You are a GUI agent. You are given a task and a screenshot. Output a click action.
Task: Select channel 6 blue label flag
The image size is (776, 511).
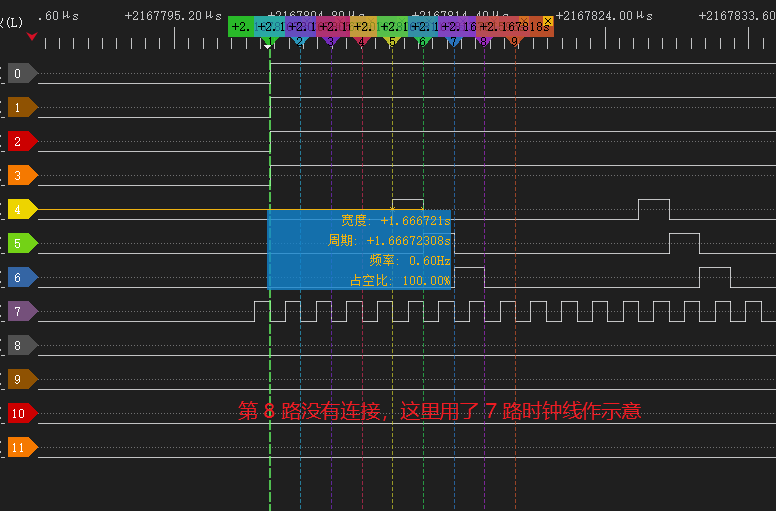(x=22, y=278)
